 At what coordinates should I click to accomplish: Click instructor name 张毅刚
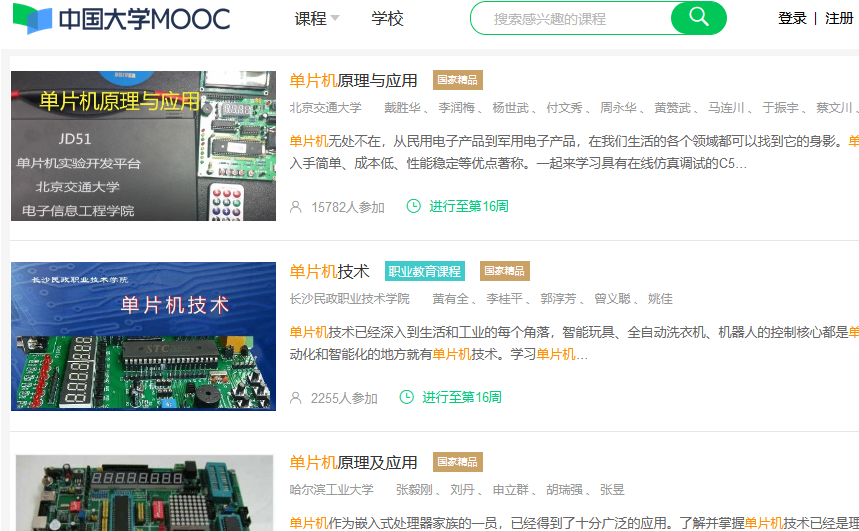click(414, 489)
